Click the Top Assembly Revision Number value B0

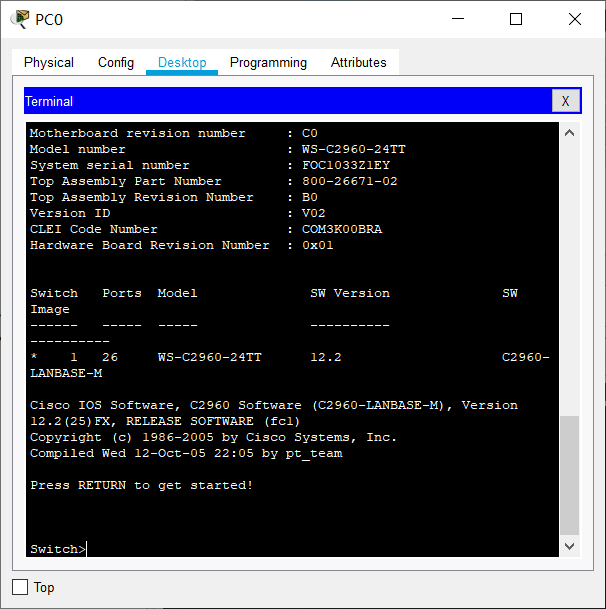[310, 197]
